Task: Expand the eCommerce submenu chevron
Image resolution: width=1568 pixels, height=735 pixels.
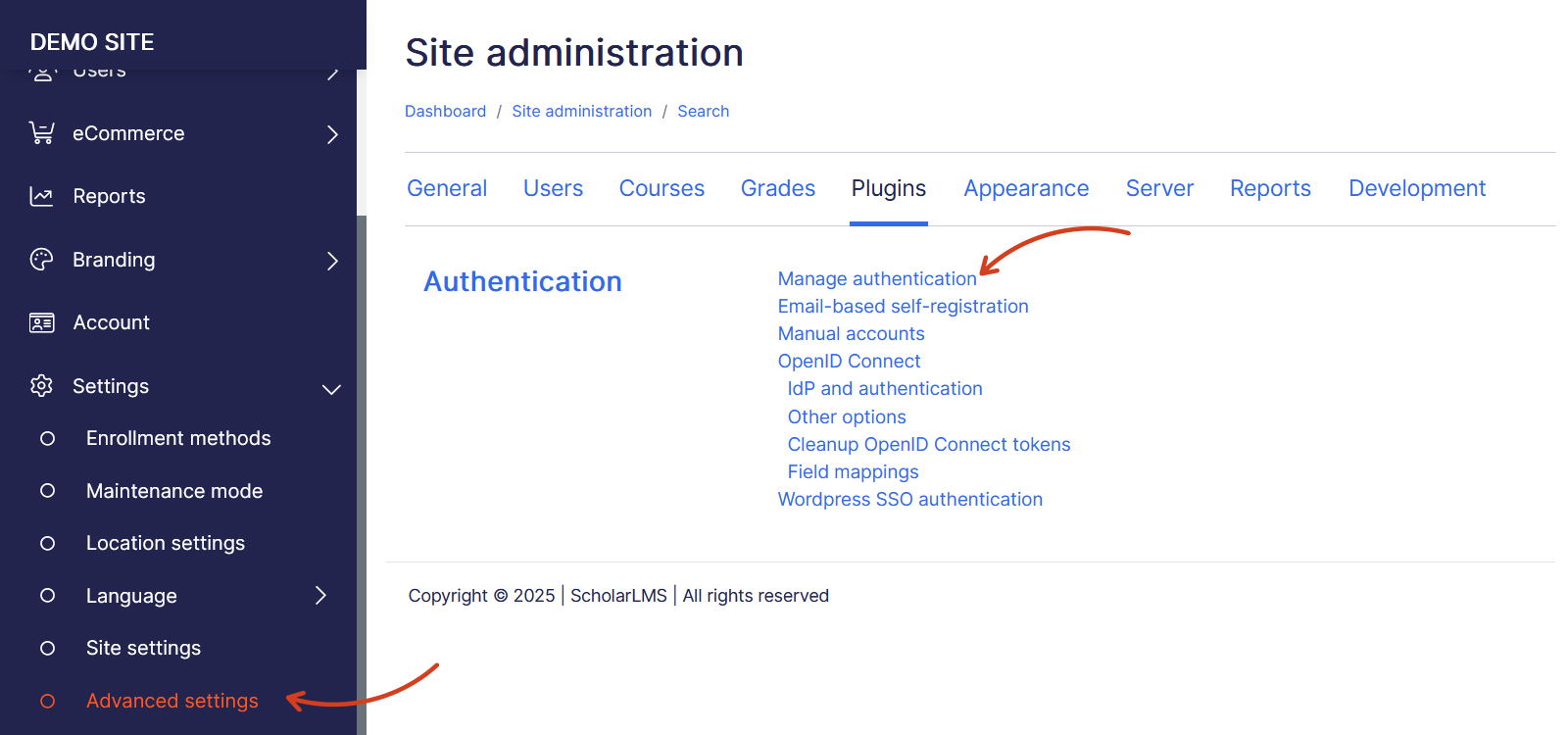Action: (332, 134)
